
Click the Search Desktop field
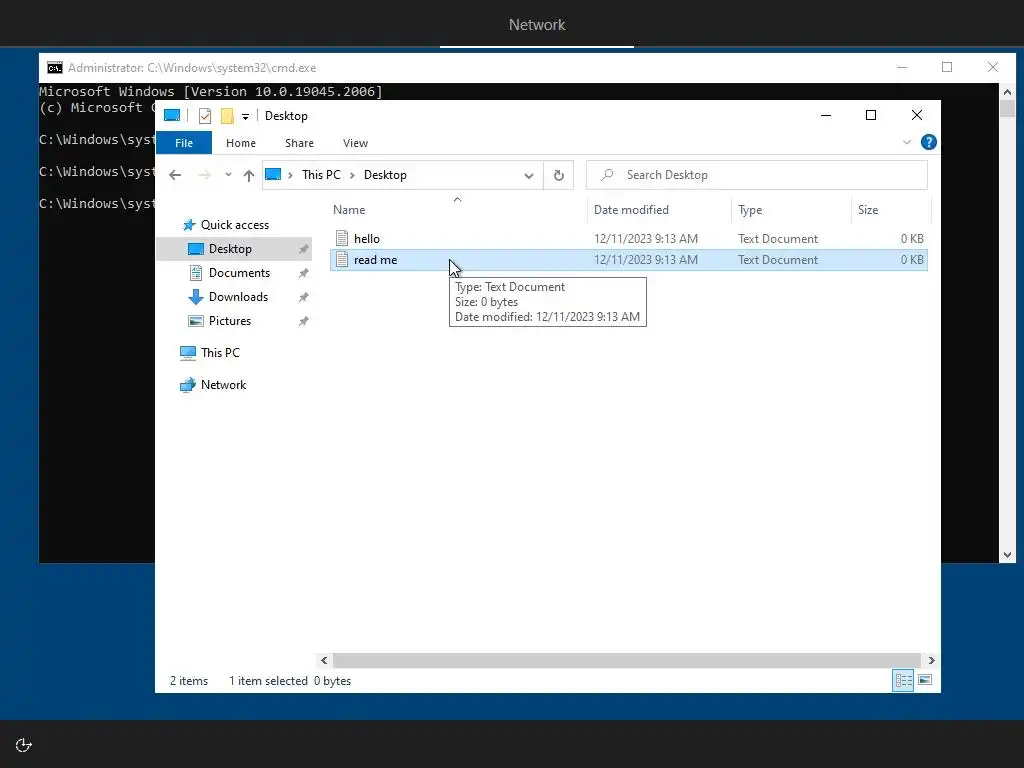click(756, 175)
